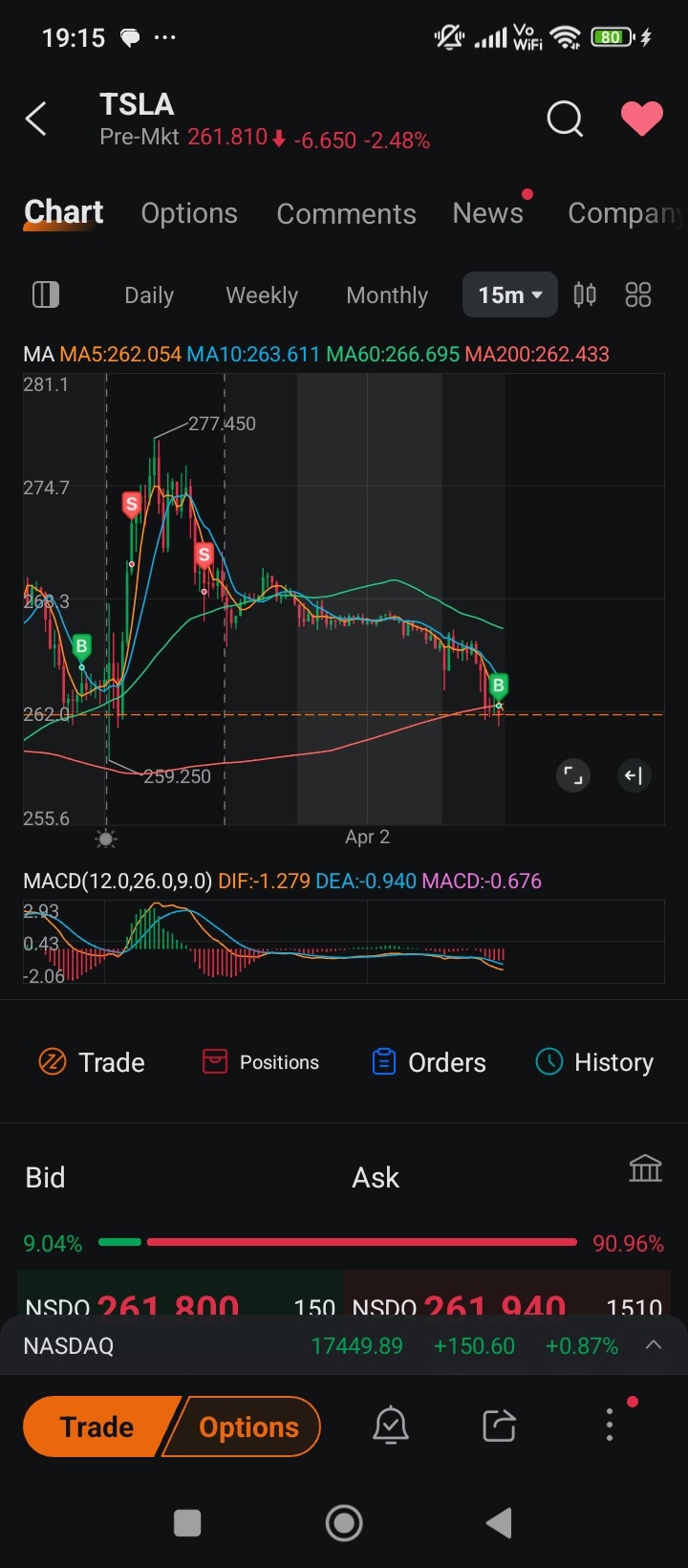Tap the rightmost B buy marker
Viewport: 688px width, 1568px height.
pos(498,686)
